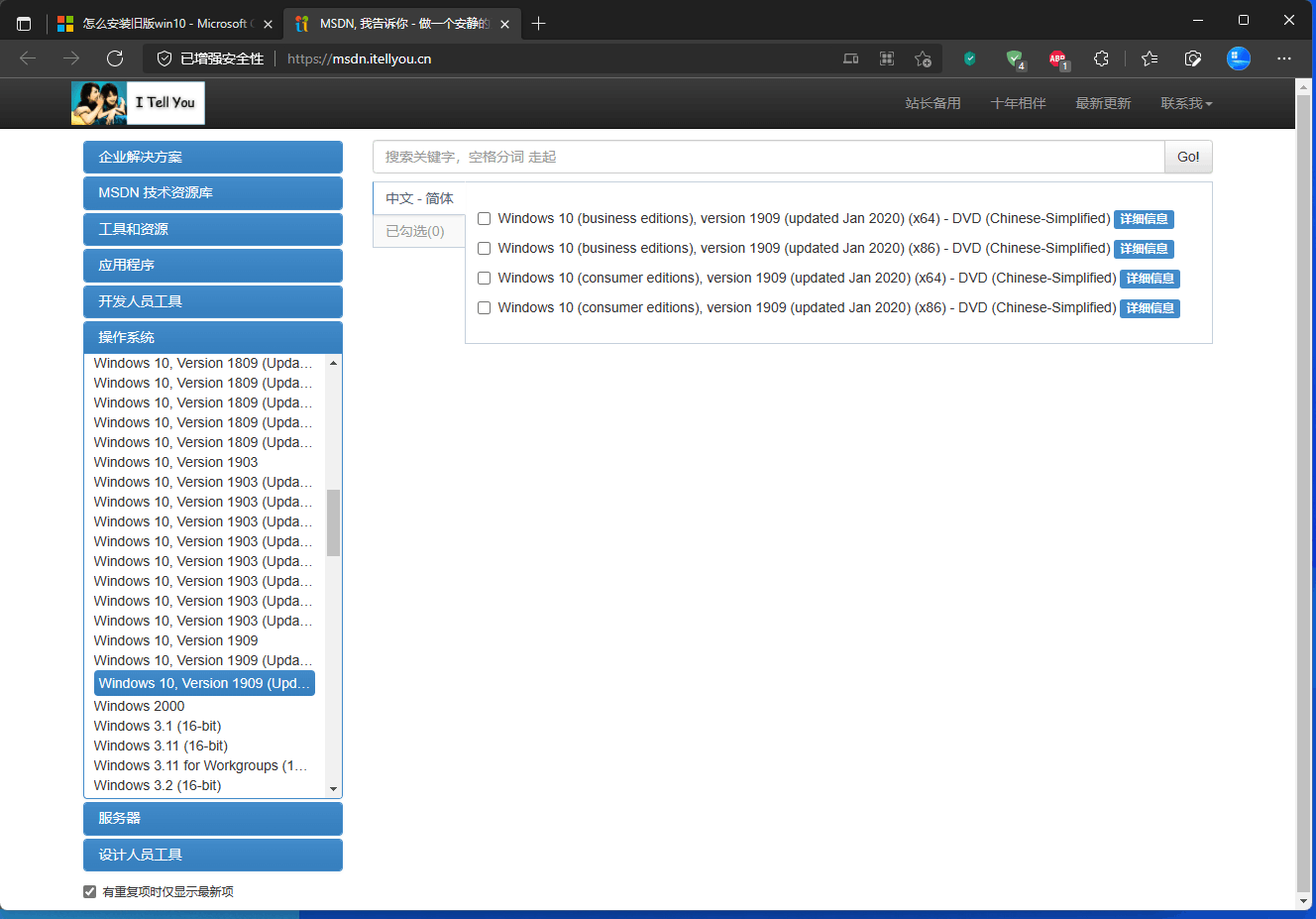1316x919 pixels.
Task: Check business editions 1909 x86 DVD
Action: click(x=485, y=249)
